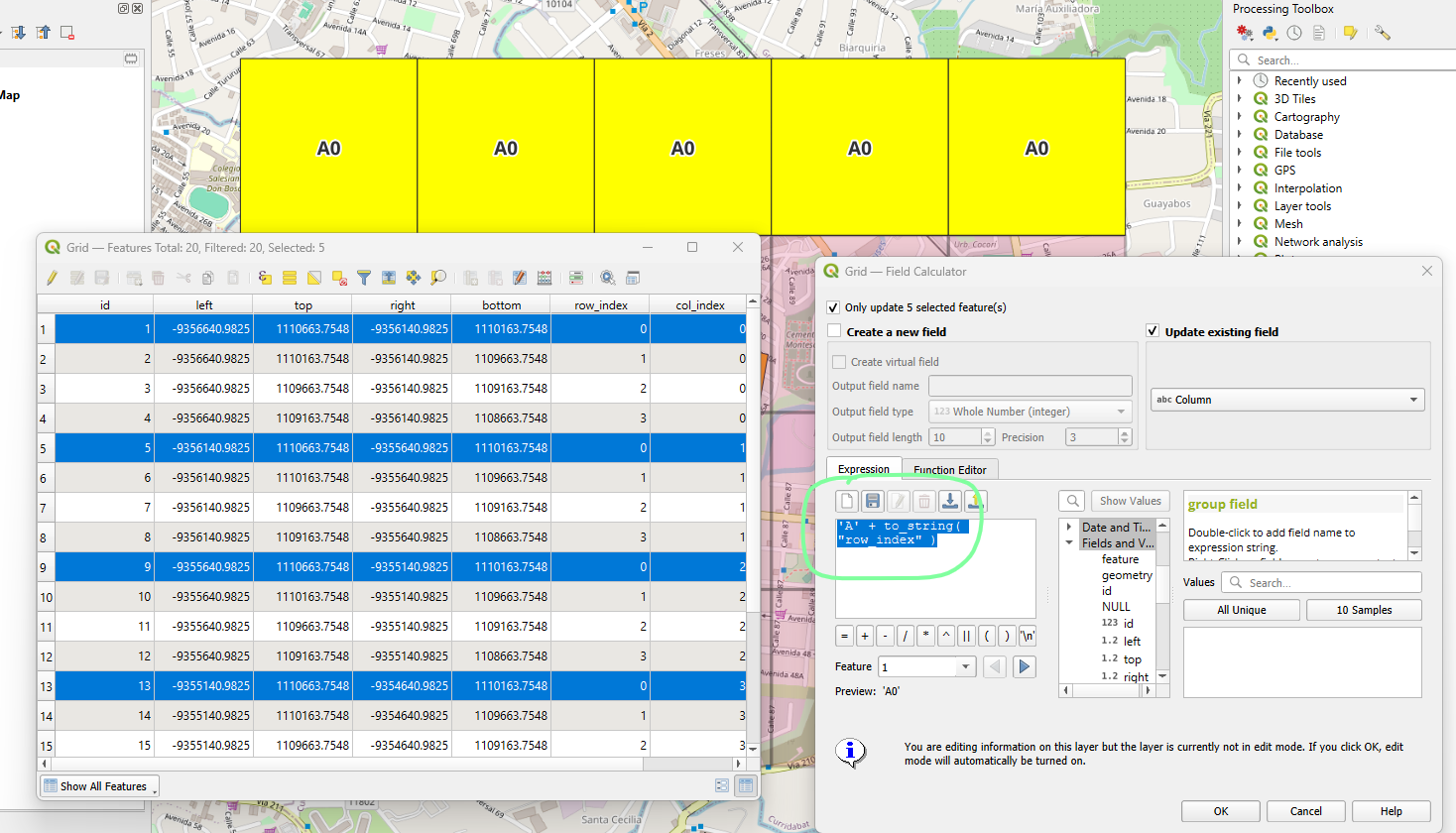Expand 3D Tiles toolbox group
1456x833 pixels.
pos(1240,99)
